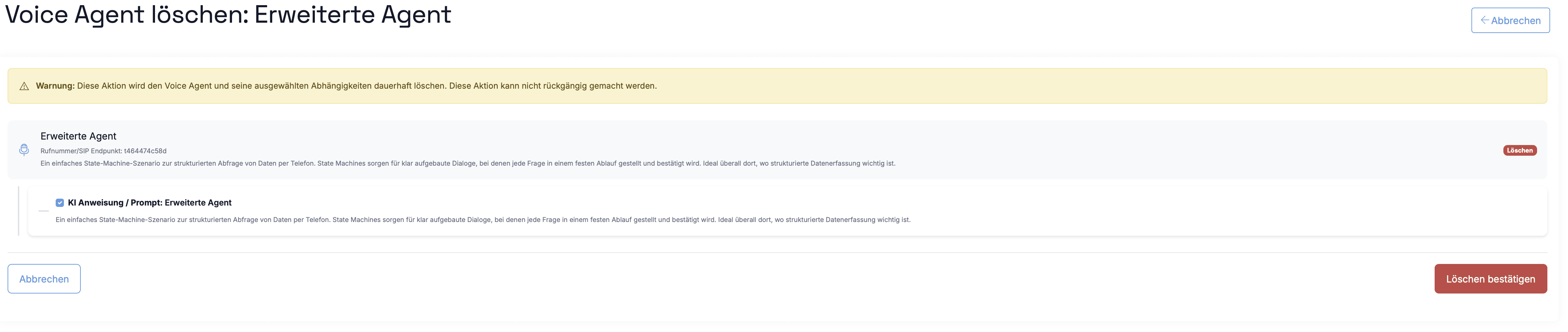
Task: Click the warning triangle icon
Action: click(24, 87)
